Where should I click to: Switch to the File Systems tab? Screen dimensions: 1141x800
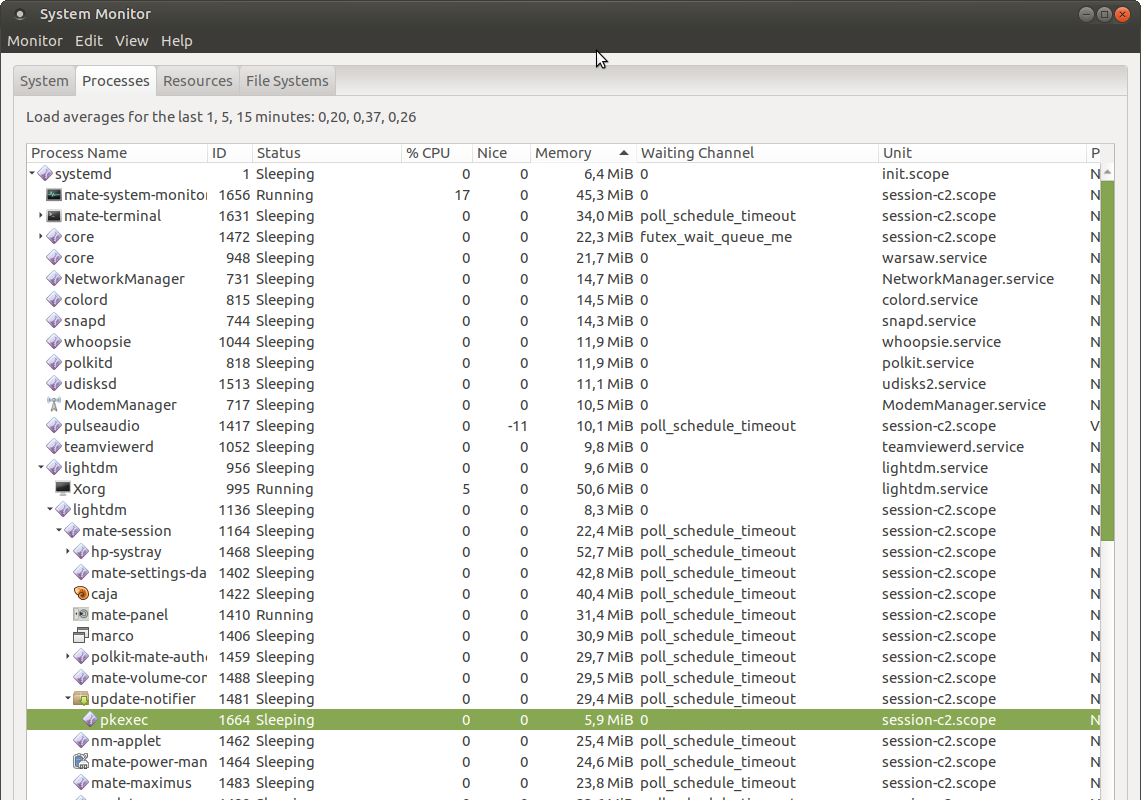point(287,81)
